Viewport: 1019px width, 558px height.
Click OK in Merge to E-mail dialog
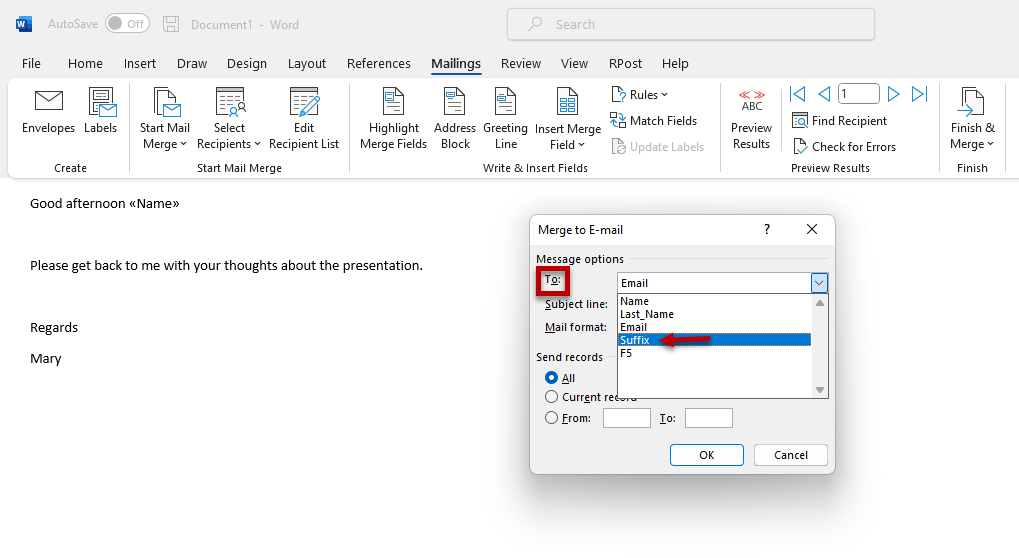point(706,455)
